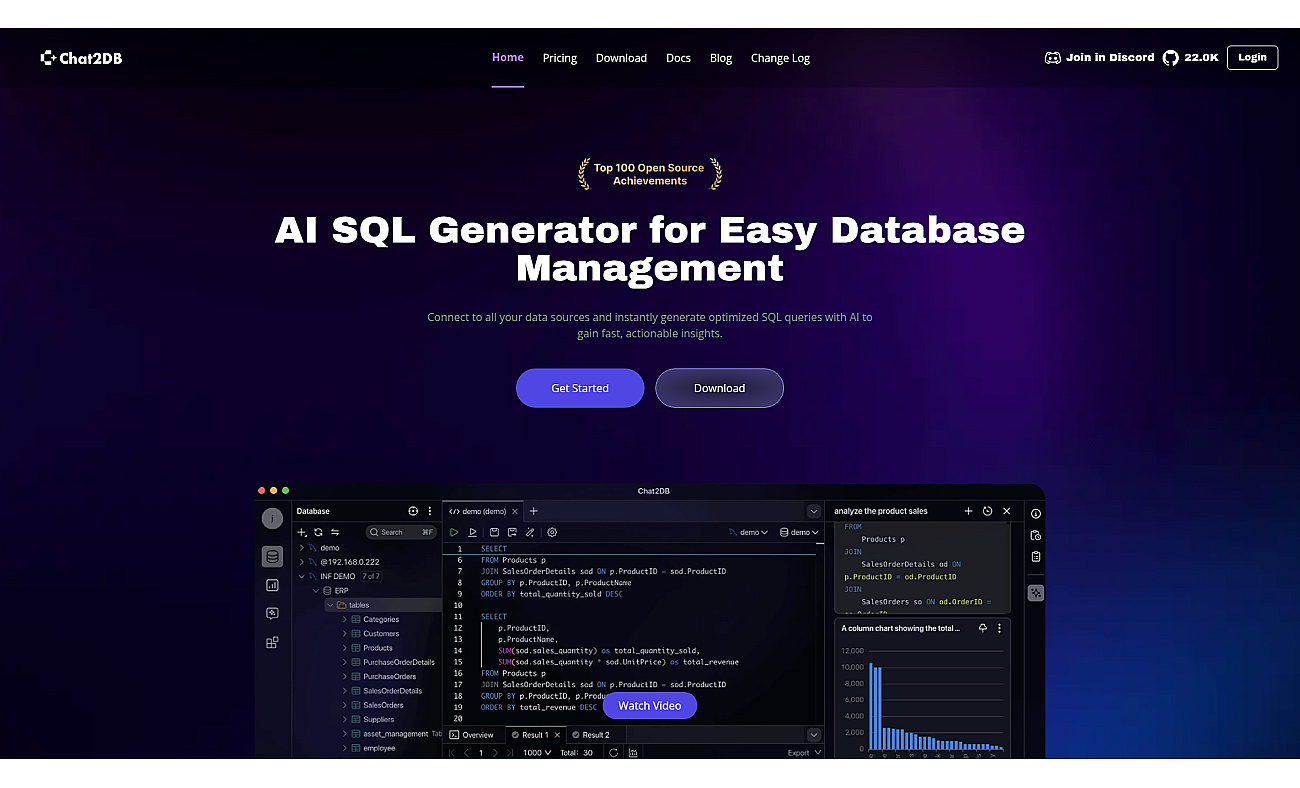The width and height of the screenshot is (1300, 788).
Task: Run the SQL with green play icon
Action: tap(454, 532)
